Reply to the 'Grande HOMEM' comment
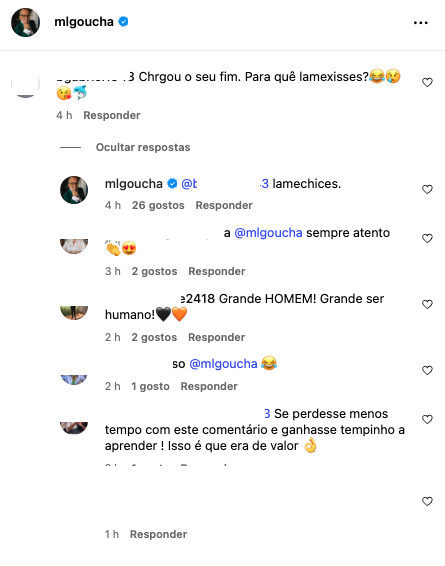This screenshot has width=445, height=566. coord(217,337)
